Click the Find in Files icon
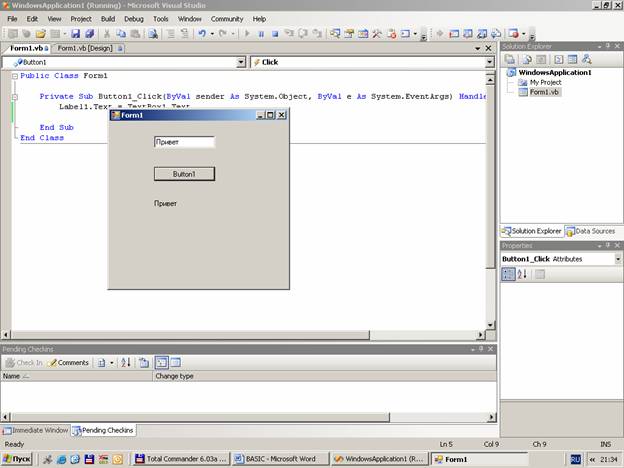Viewport: 624px width, 468px height. point(153,34)
